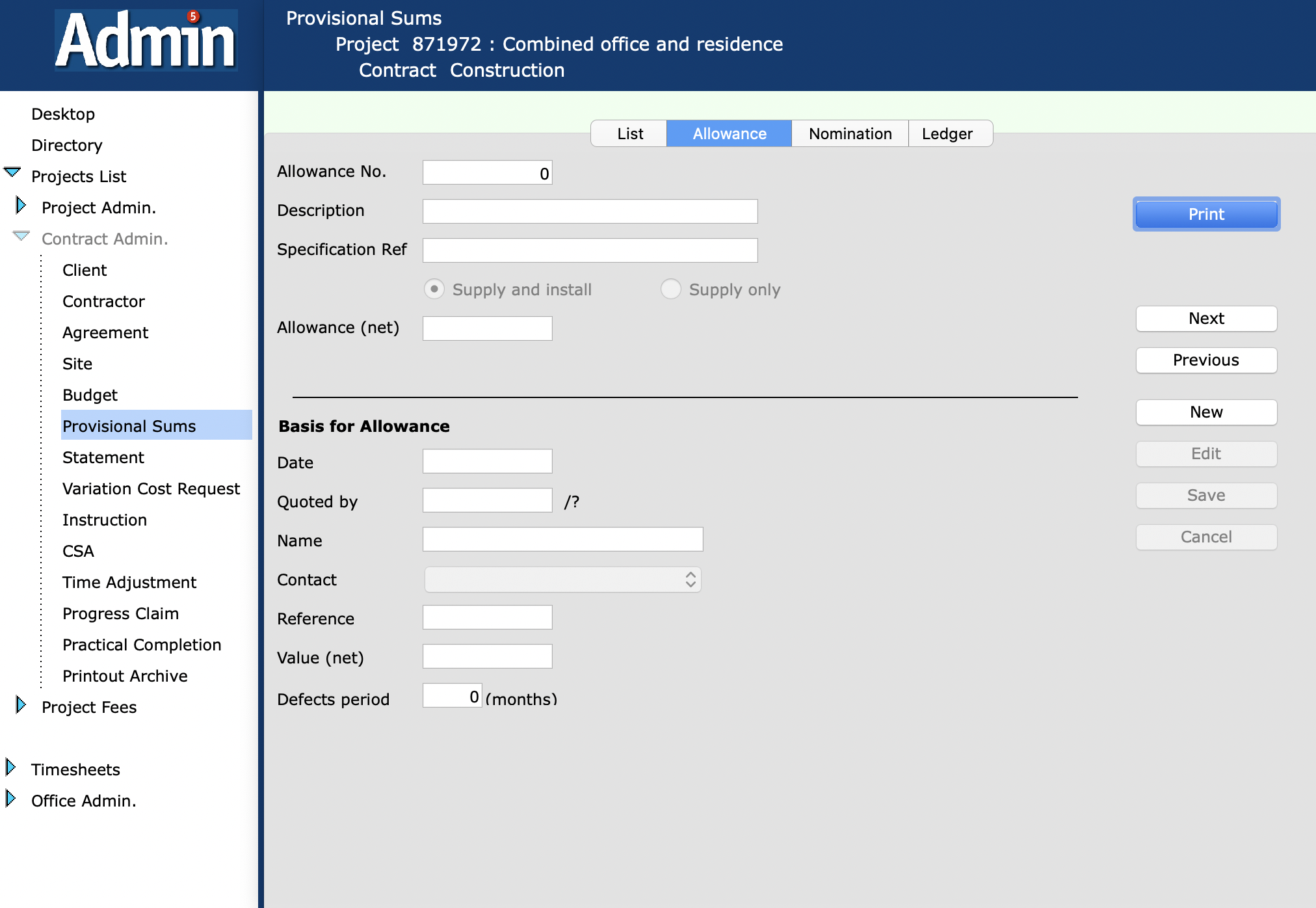
Task: Collapse the Projects List tree
Action: pos(12,172)
